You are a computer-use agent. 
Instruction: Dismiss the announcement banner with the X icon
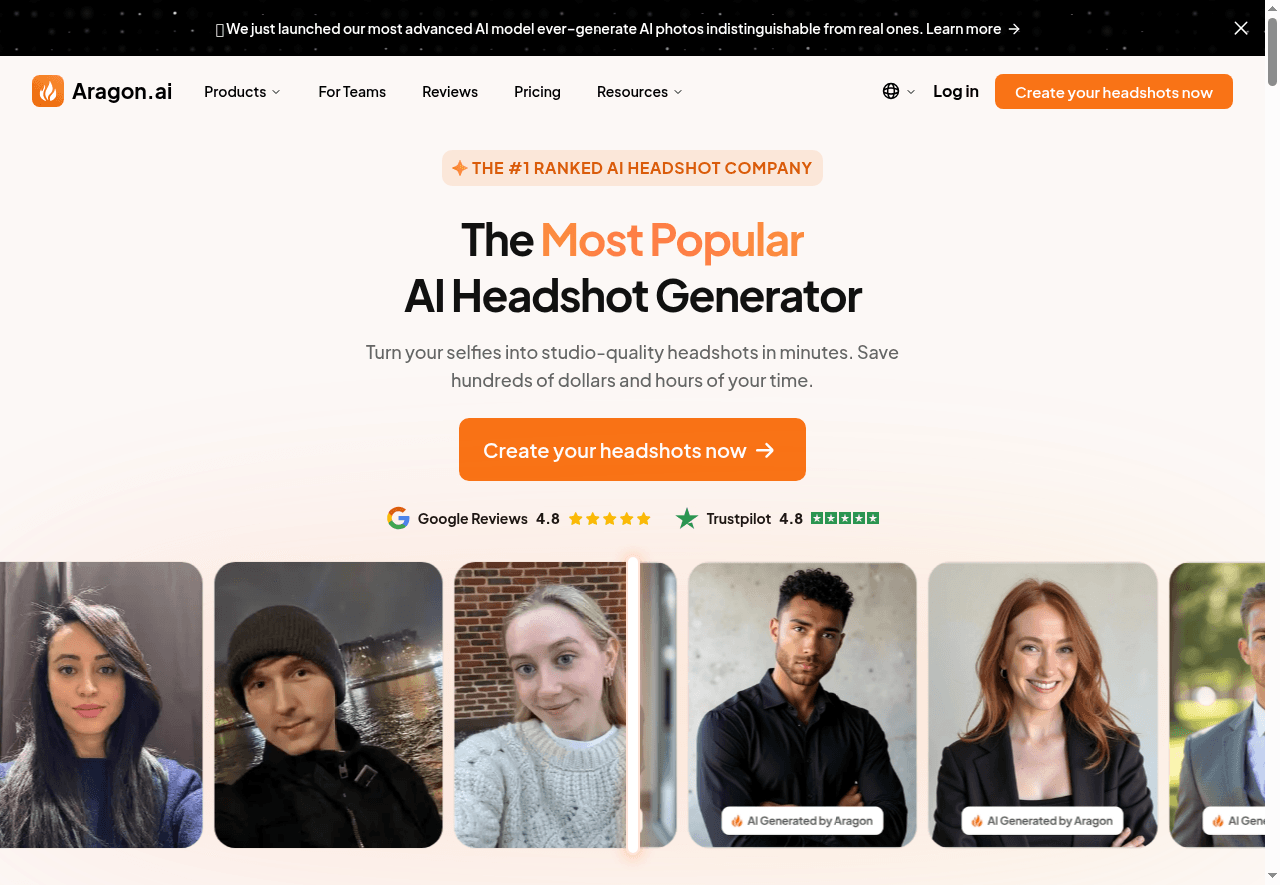coord(1241,28)
